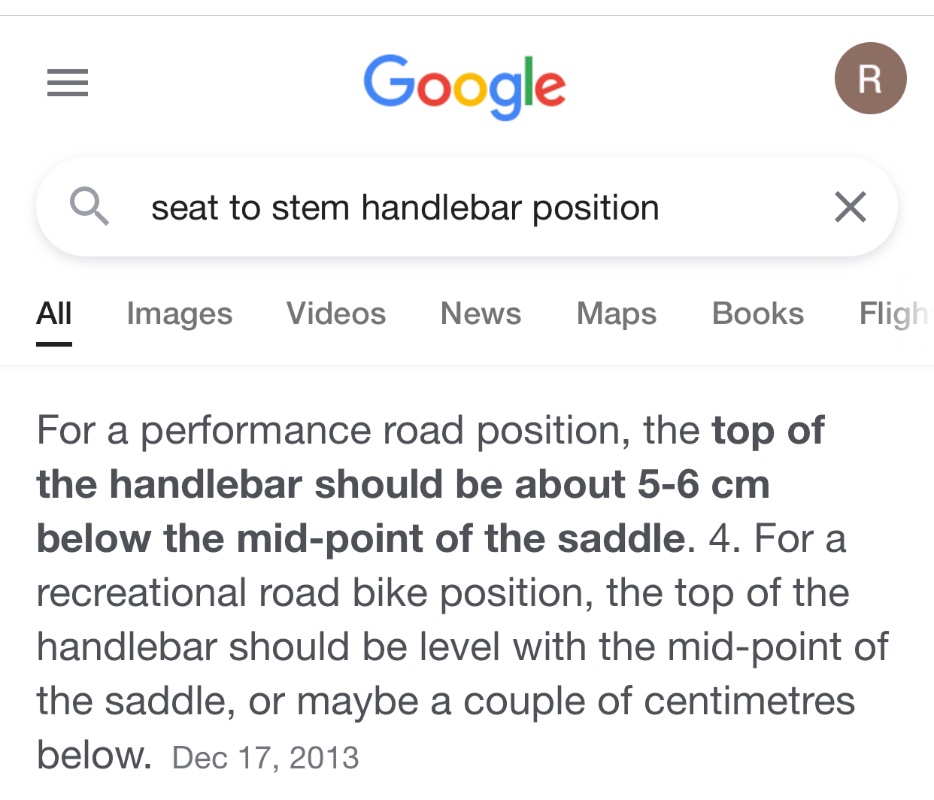Go to the Books tab
934x800 pixels.
pos(757,314)
